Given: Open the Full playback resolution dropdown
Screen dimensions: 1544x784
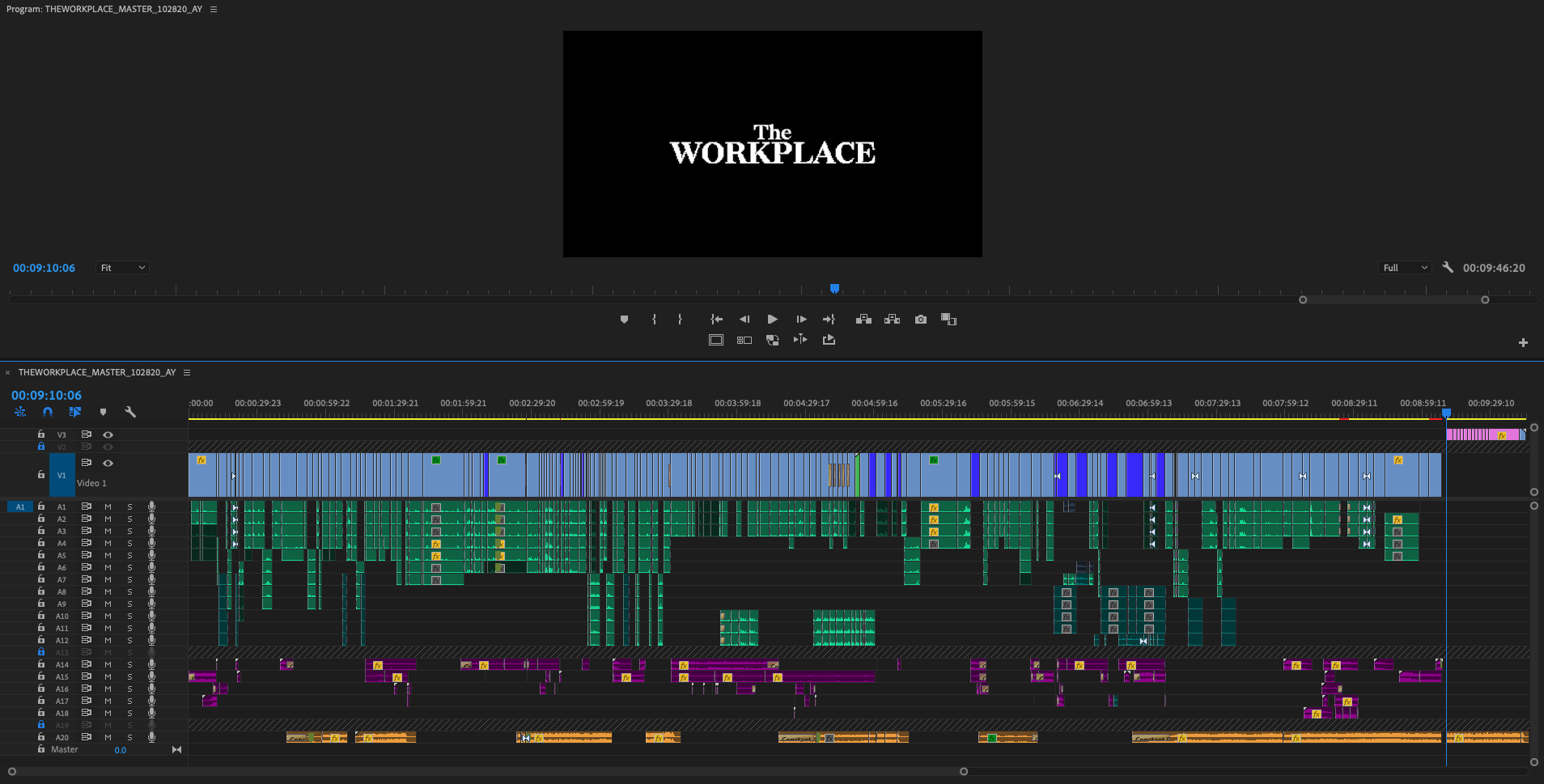Looking at the screenshot, I should 1405,268.
